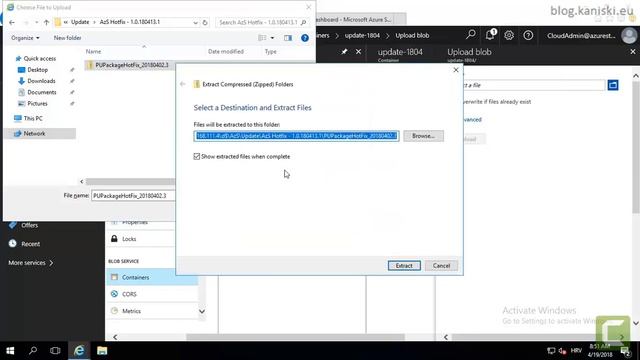Viewport: 640px width, 360px height.
Task: Click File name input field
Action: [x=133, y=196]
